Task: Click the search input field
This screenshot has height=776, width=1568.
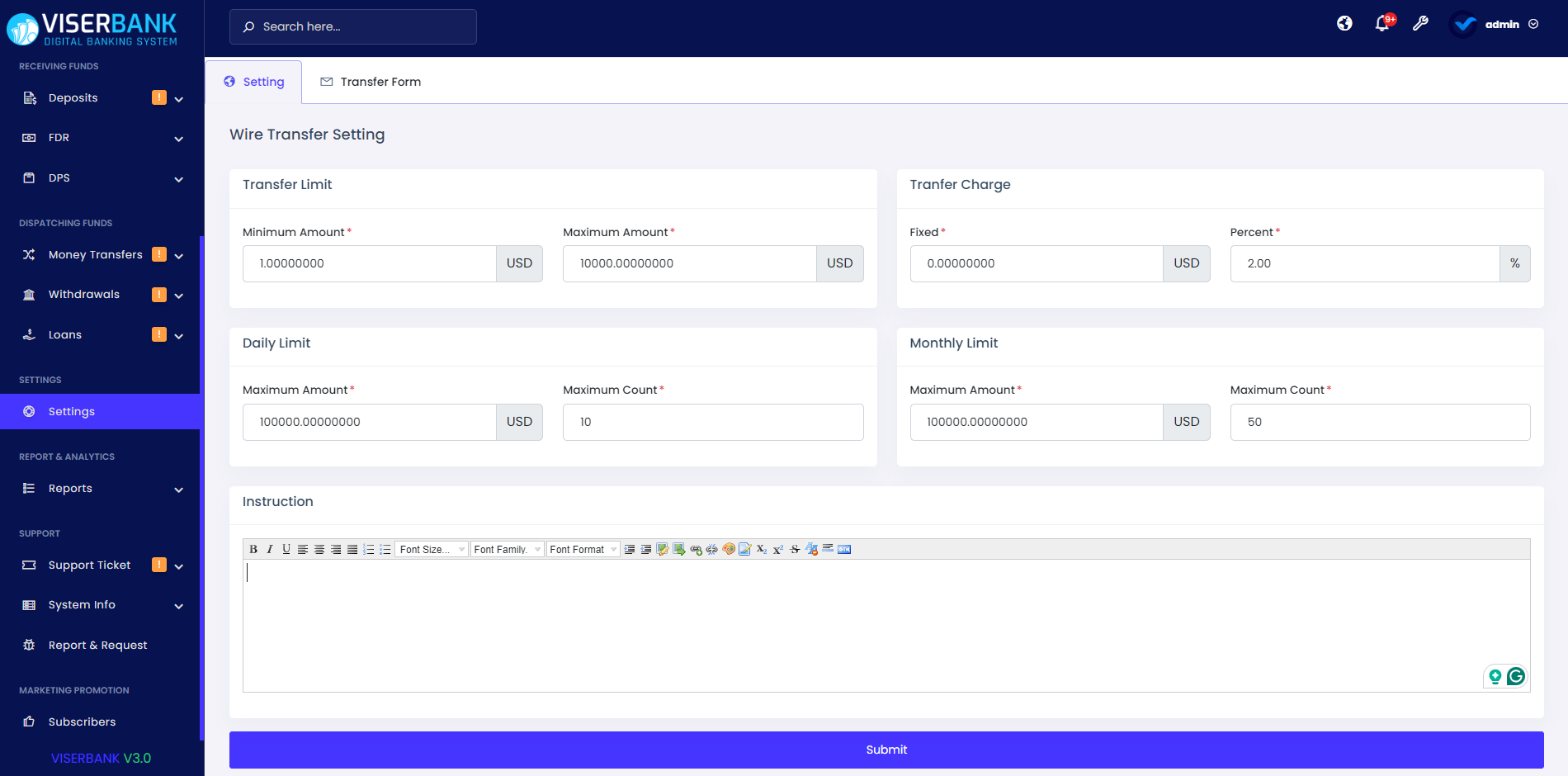Action: click(352, 26)
